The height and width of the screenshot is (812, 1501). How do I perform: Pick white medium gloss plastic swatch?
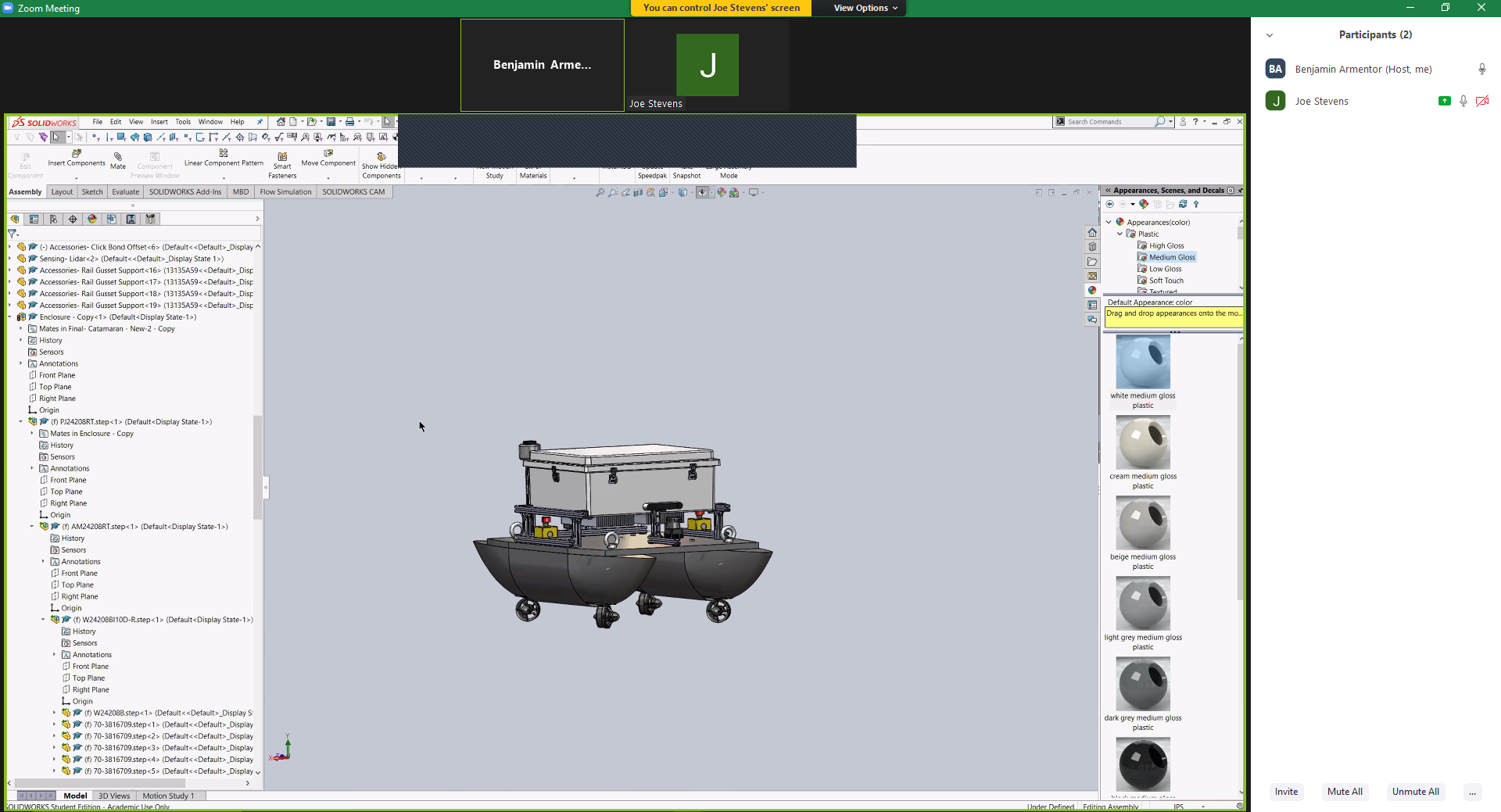1143,362
